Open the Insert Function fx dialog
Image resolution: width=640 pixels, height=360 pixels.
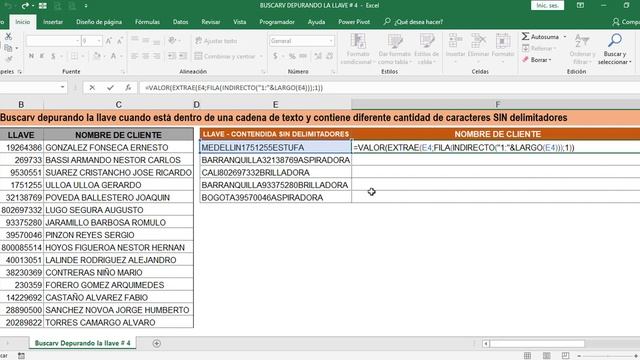coord(128,88)
